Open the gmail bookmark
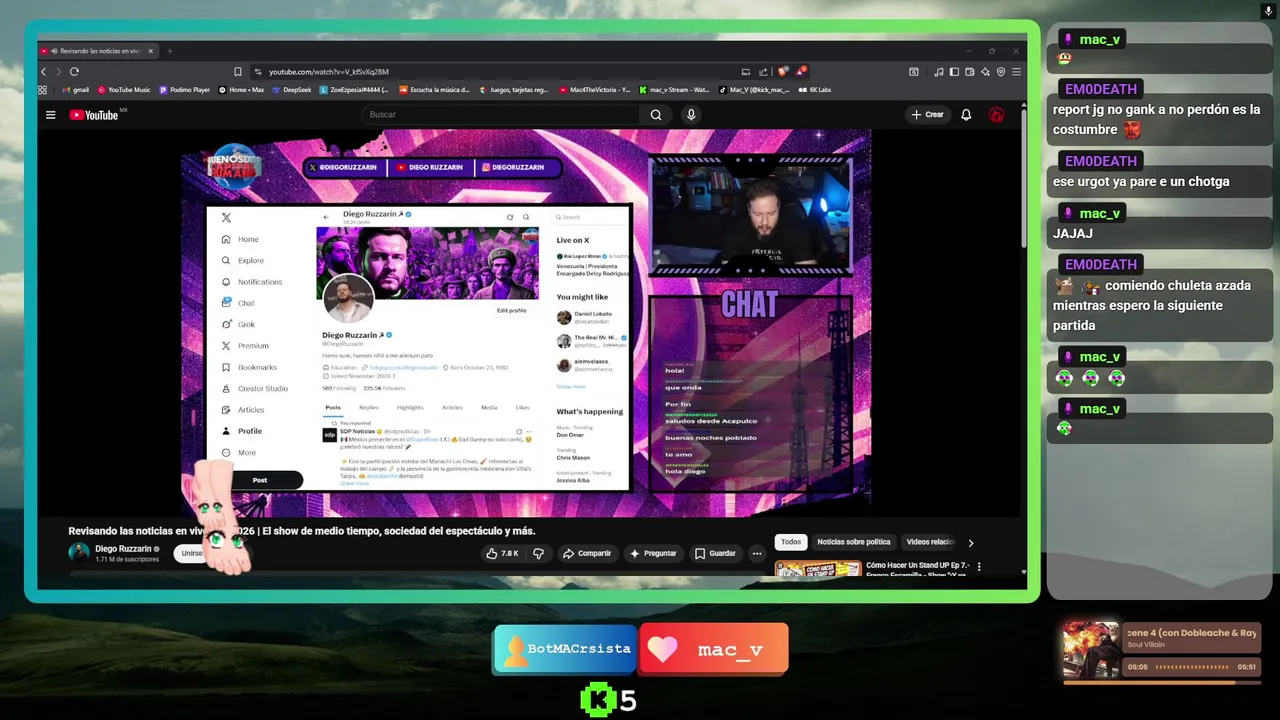The width and height of the screenshot is (1280, 720). click(76, 90)
